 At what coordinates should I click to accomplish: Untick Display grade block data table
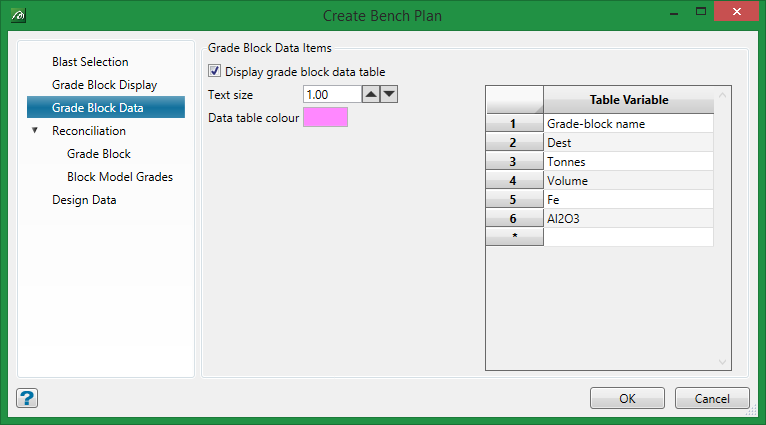pos(214,71)
